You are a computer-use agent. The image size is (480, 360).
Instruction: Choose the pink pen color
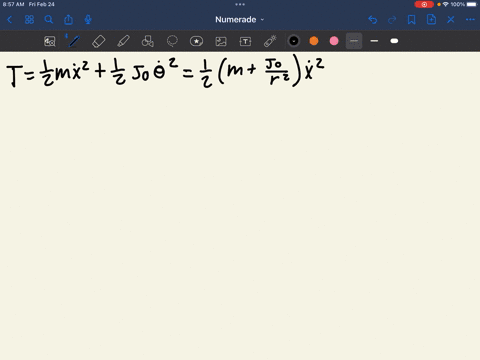click(334, 41)
